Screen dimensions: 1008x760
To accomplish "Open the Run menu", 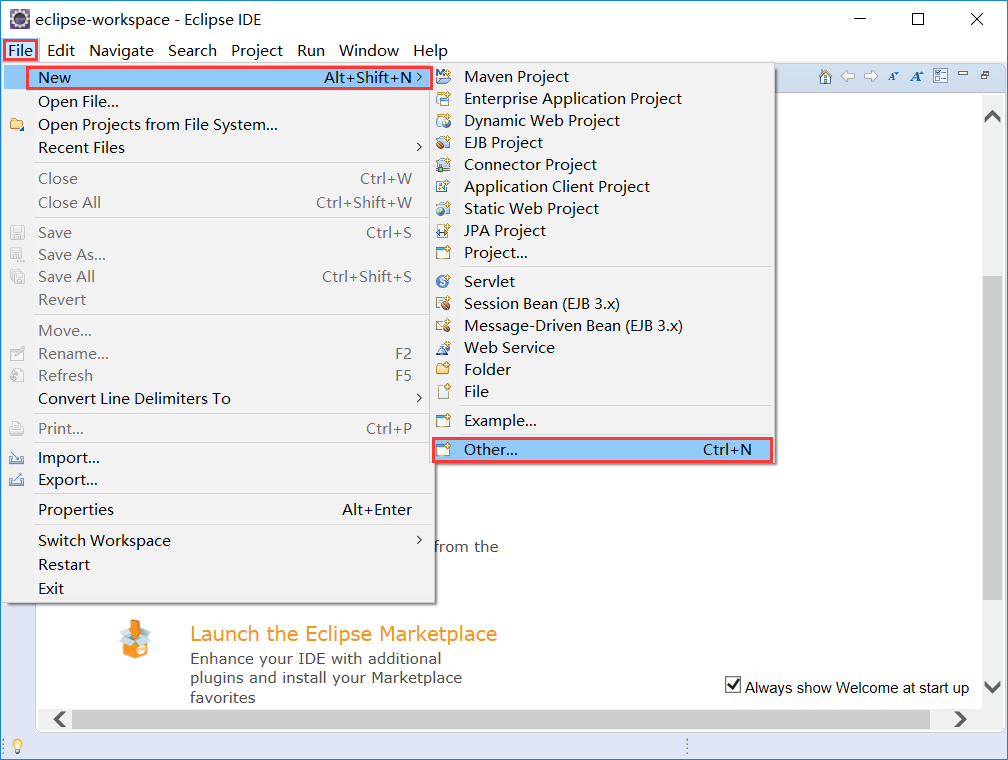I will pos(310,50).
